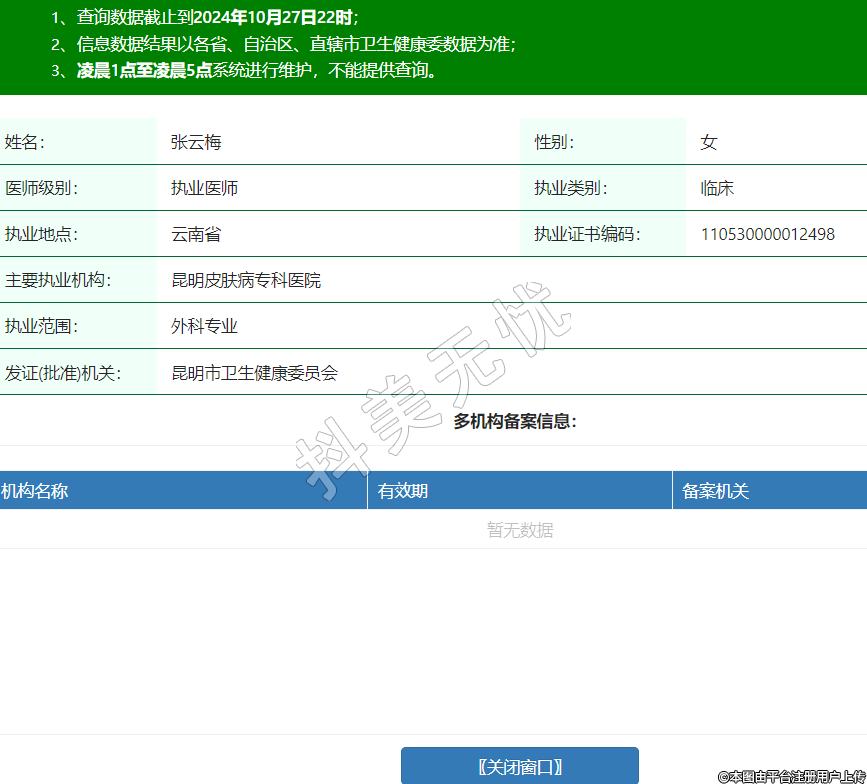867x784 pixels.
Task: Select the 机构名称 column header
Action: tap(35, 491)
